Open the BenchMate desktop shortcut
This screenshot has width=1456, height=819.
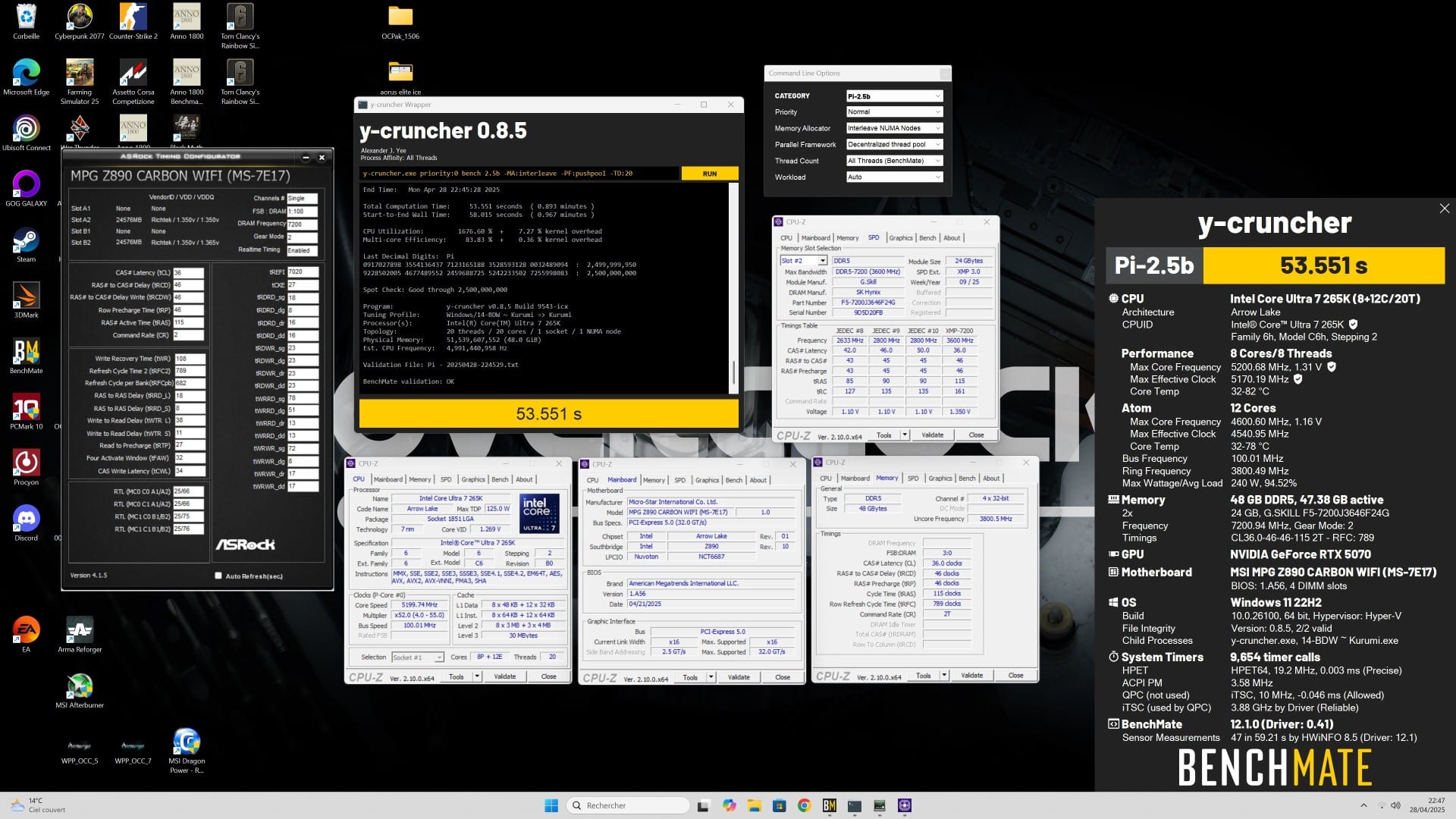26,355
